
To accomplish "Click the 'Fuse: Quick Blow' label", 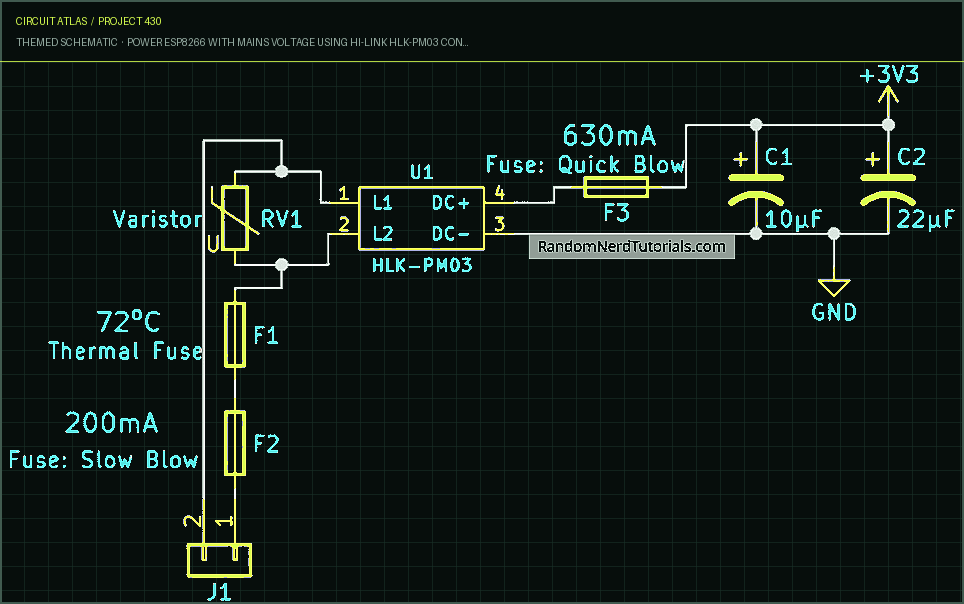I will coord(585,165).
